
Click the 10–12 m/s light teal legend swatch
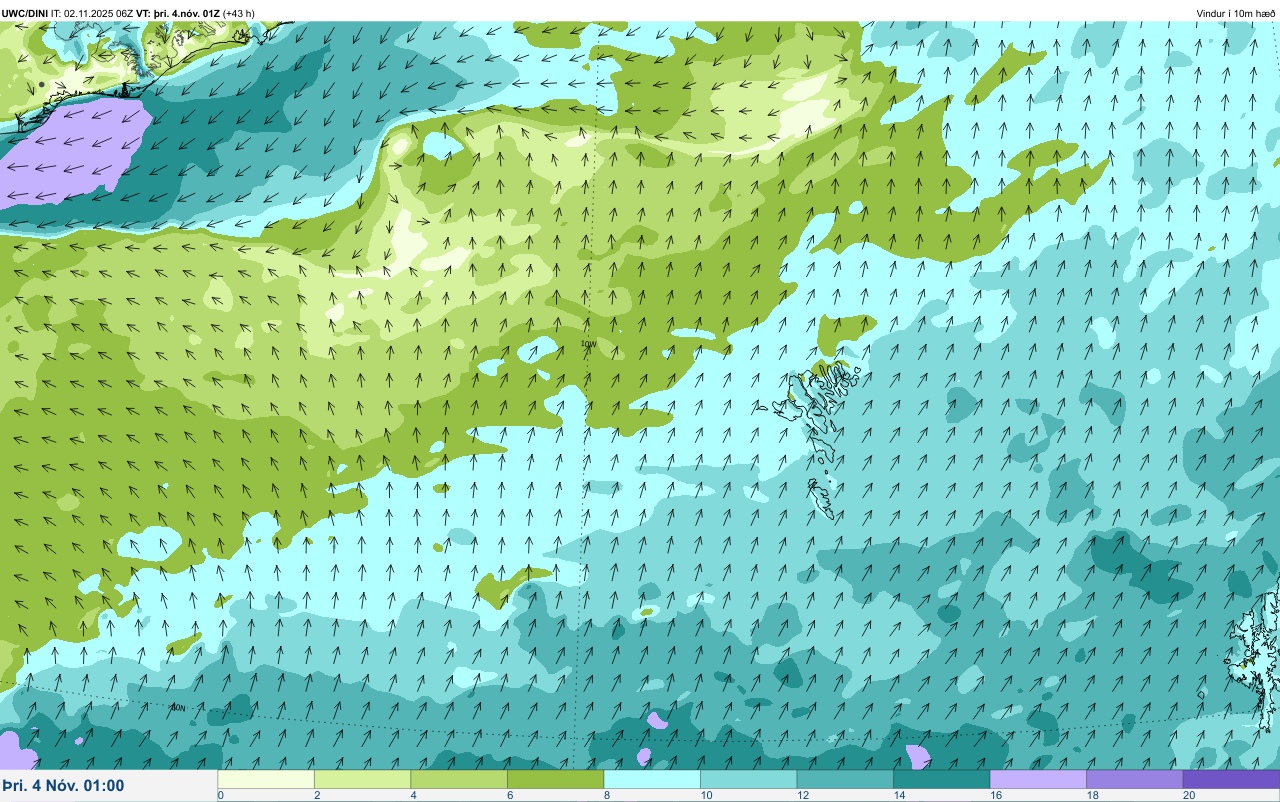tap(748, 779)
